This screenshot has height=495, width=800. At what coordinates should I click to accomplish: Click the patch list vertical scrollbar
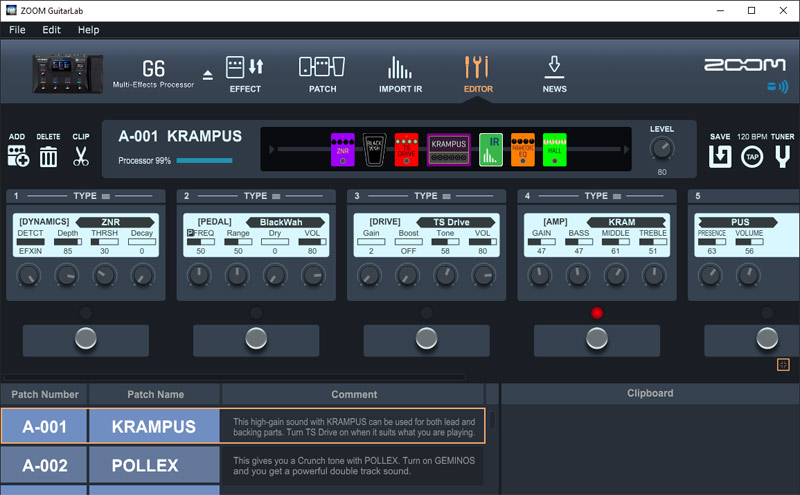pos(492,420)
